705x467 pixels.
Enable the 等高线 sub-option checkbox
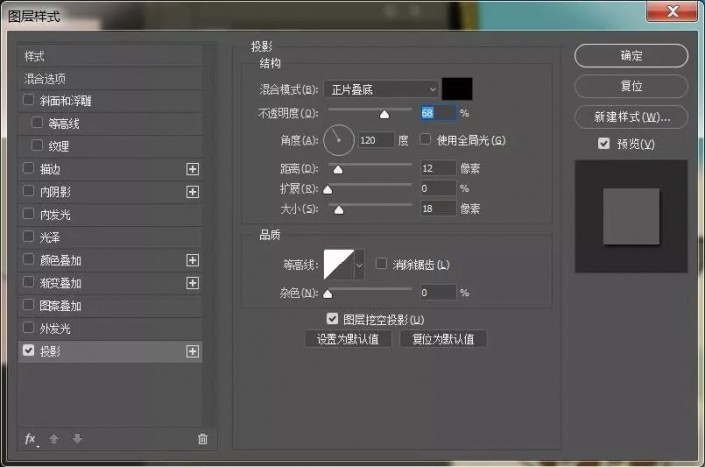click(37, 122)
